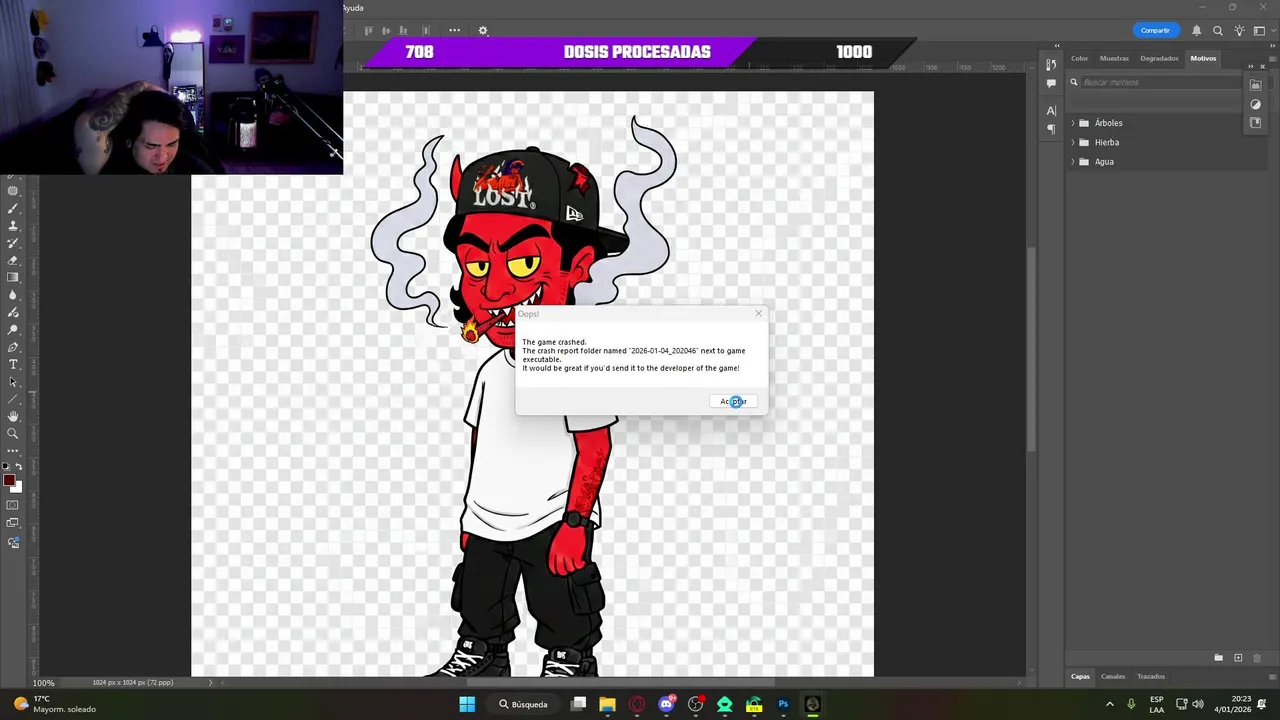The height and width of the screenshot is (720, 1280).
Task: Open the zoom percentage field 100%
Action: pos(43,683)
